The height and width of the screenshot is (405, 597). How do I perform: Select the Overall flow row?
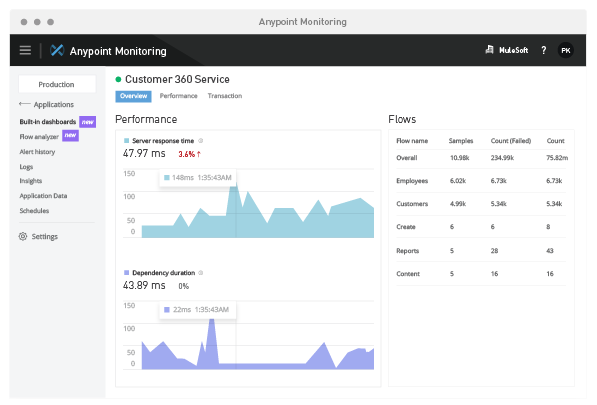tap(481, 158)
